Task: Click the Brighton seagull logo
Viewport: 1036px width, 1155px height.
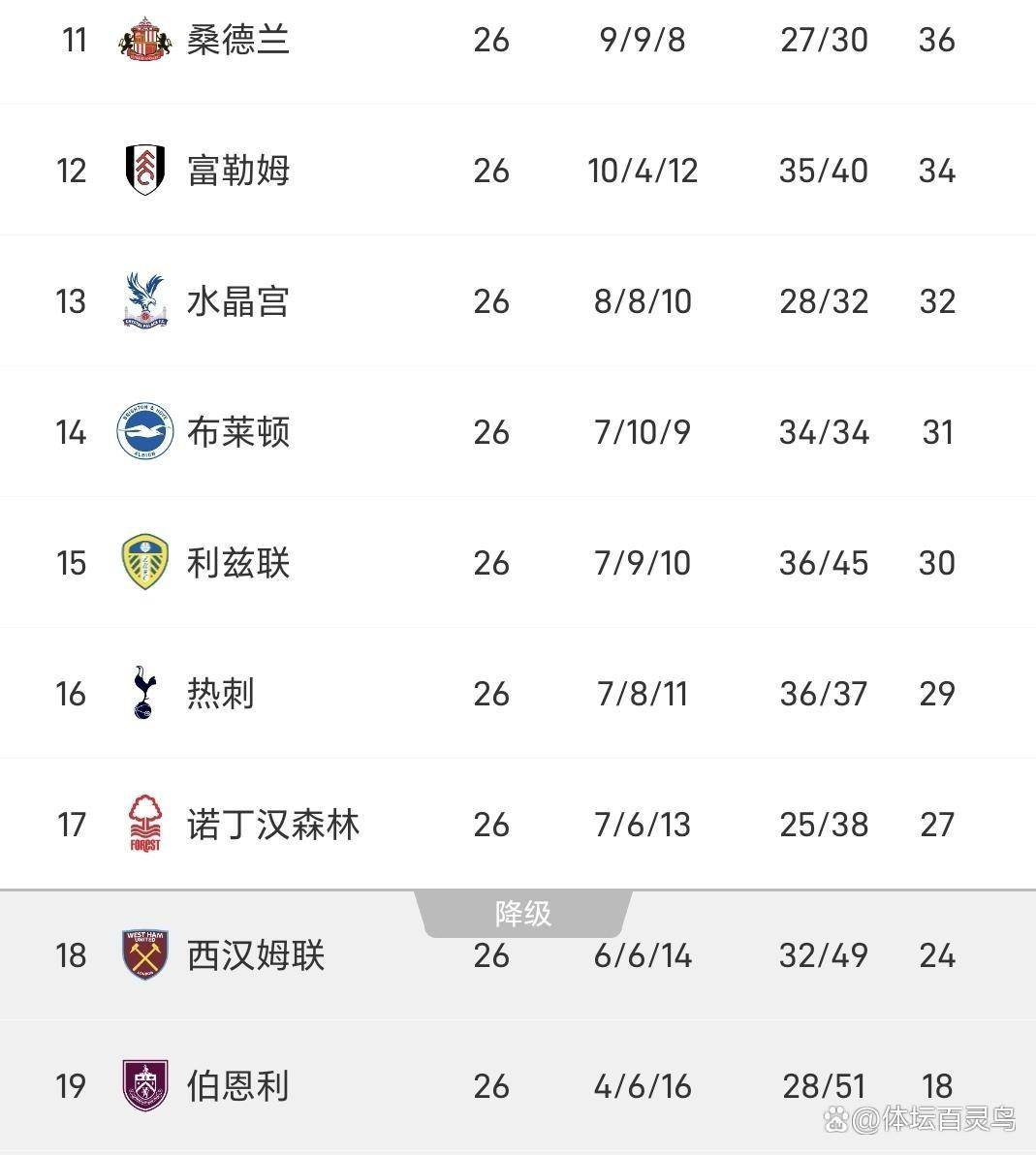Action: 145,432
